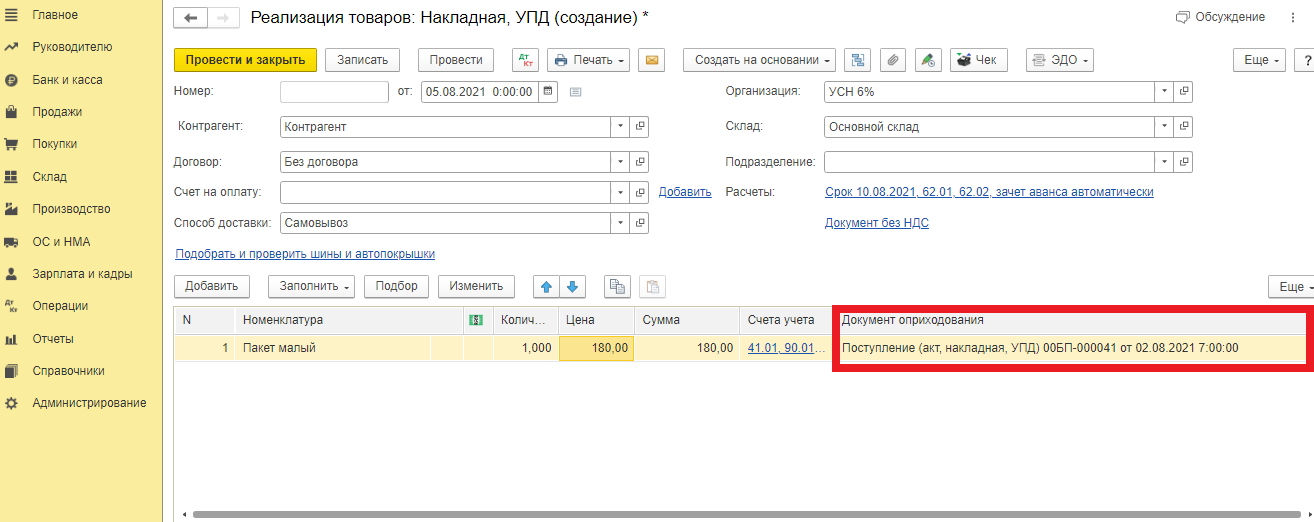Open the calendar picker beside the date
The height and width of the screenshot is (522, 1314).
tap(548, 92)
